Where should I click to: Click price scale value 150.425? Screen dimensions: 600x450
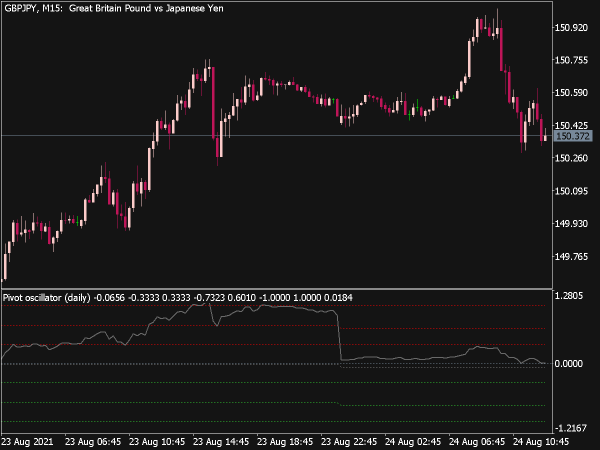[571, 126]
